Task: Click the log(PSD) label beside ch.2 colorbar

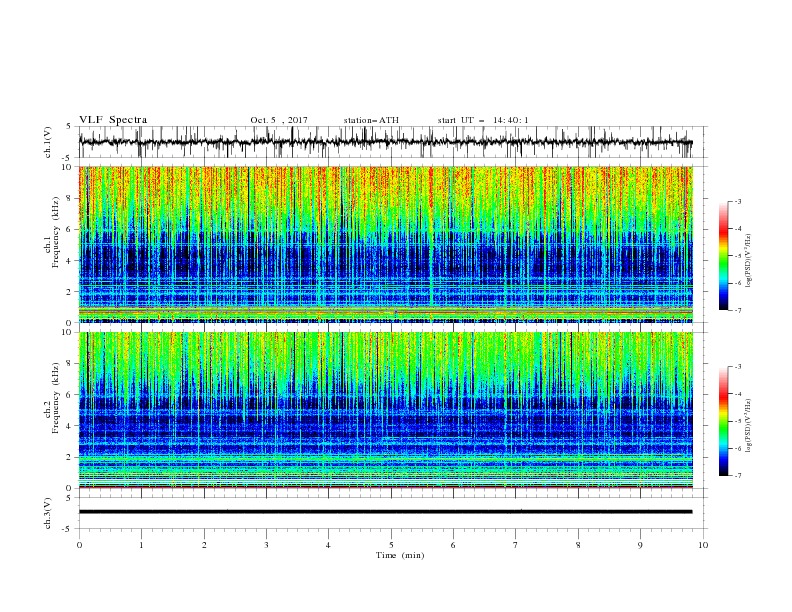Action: pyautogui.click(x=749, y=426)
